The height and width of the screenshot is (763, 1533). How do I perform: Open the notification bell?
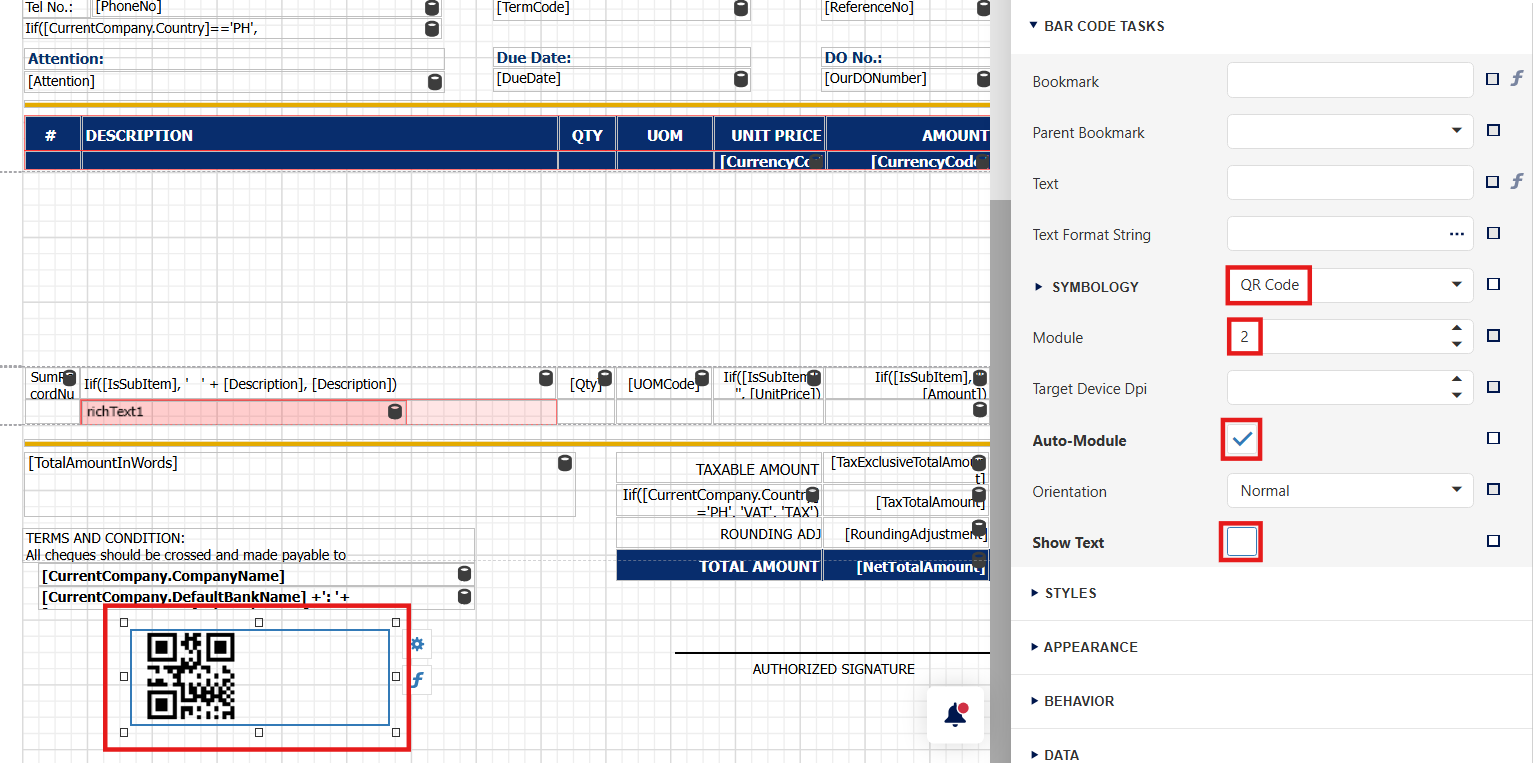tap(955, 714)
